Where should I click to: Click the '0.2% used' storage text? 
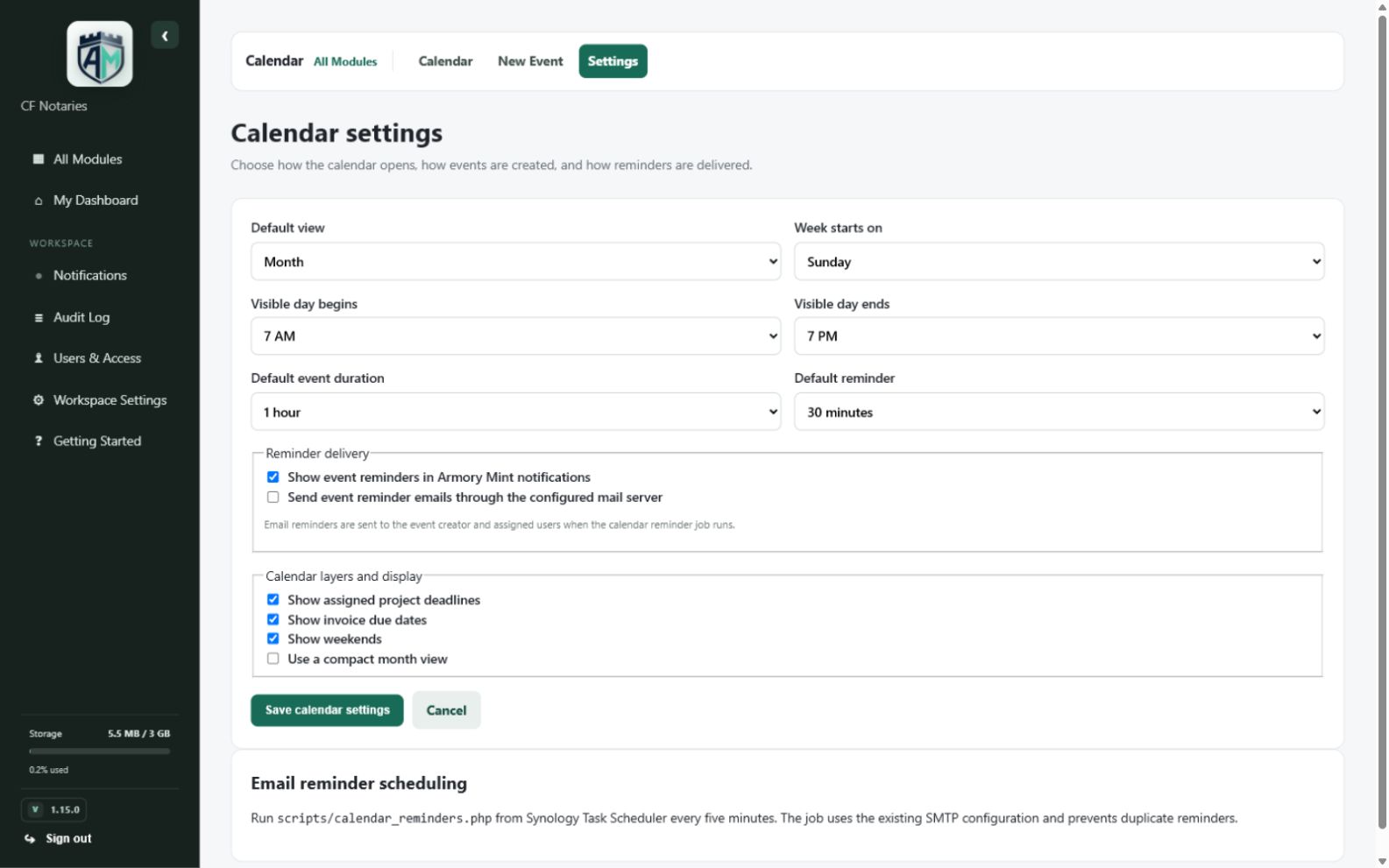[48, 771]
